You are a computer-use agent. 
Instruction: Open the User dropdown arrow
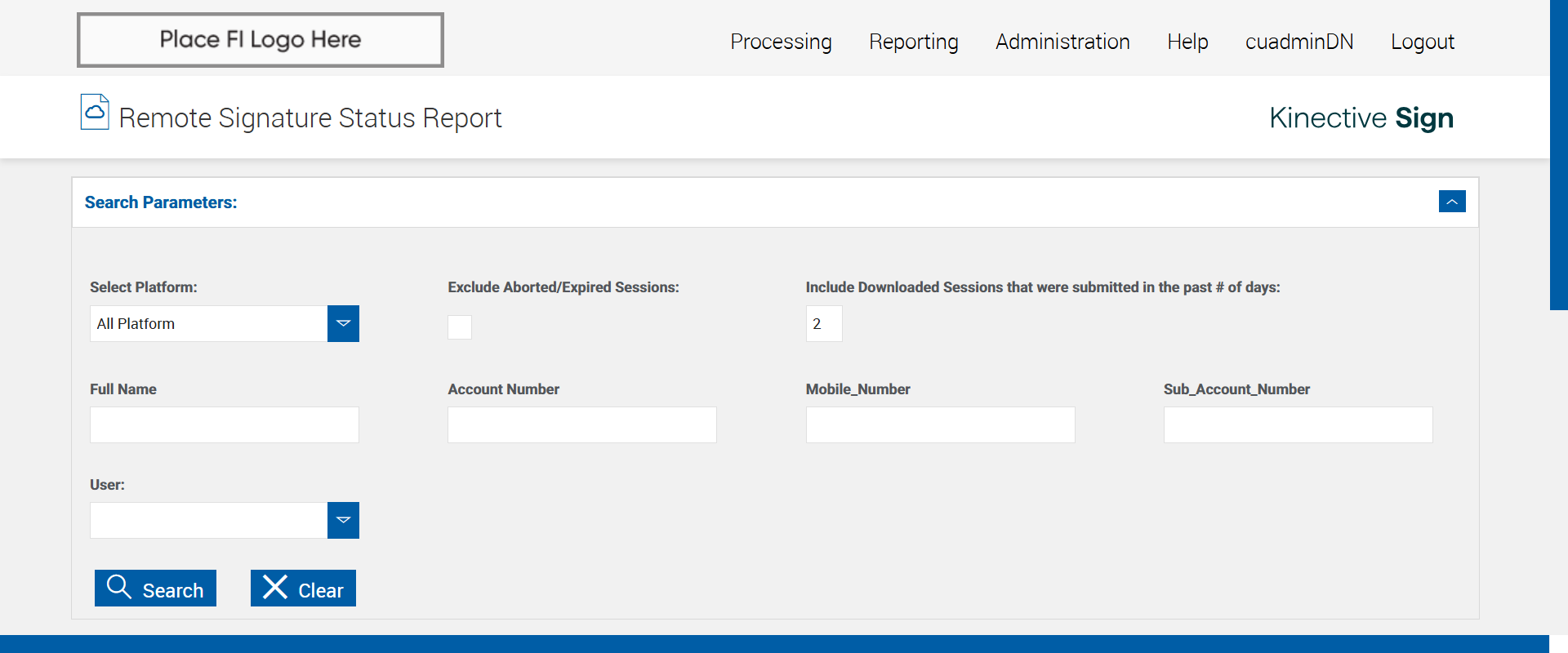click(x=343, y=521)
